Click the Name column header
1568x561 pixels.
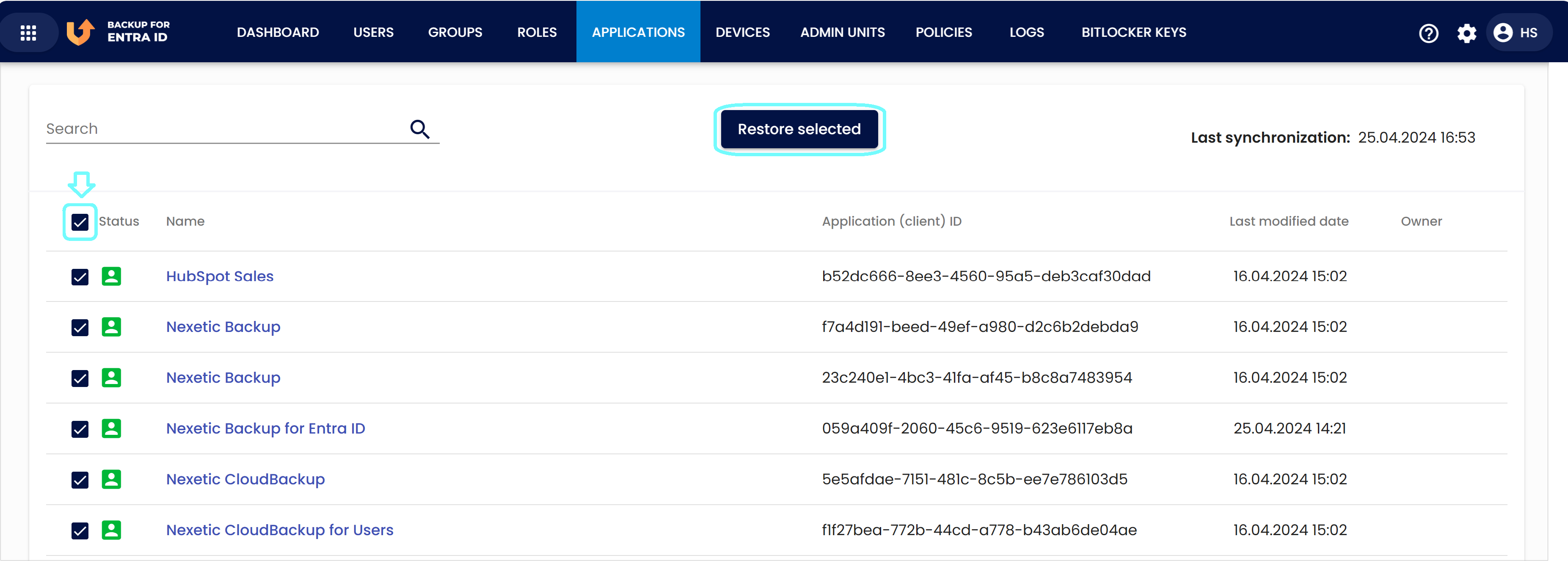click(x=185, y=221)
